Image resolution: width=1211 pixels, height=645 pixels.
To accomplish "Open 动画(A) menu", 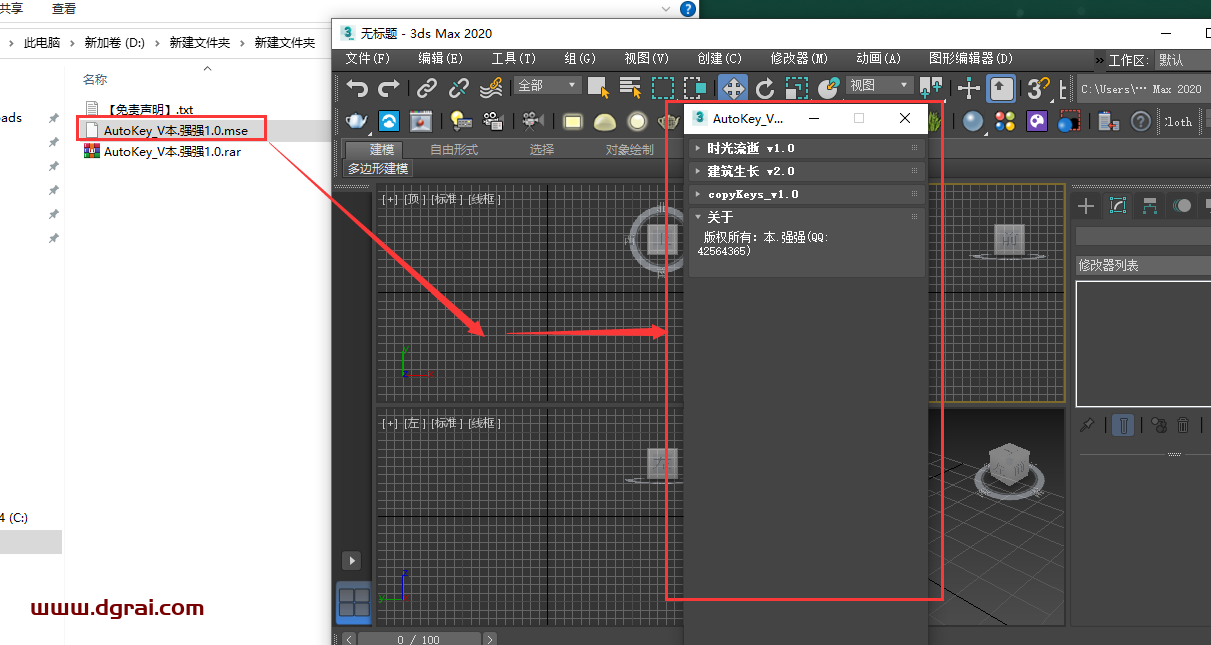I will coord(878,59).
